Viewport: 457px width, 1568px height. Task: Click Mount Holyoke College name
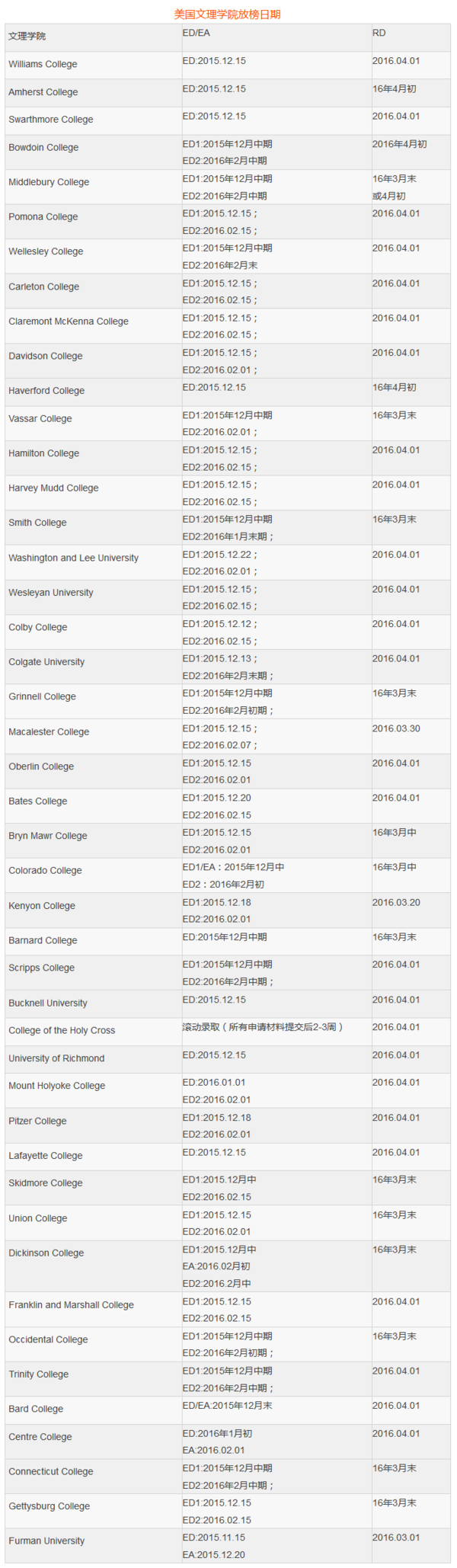click(x=57, y=1086)
